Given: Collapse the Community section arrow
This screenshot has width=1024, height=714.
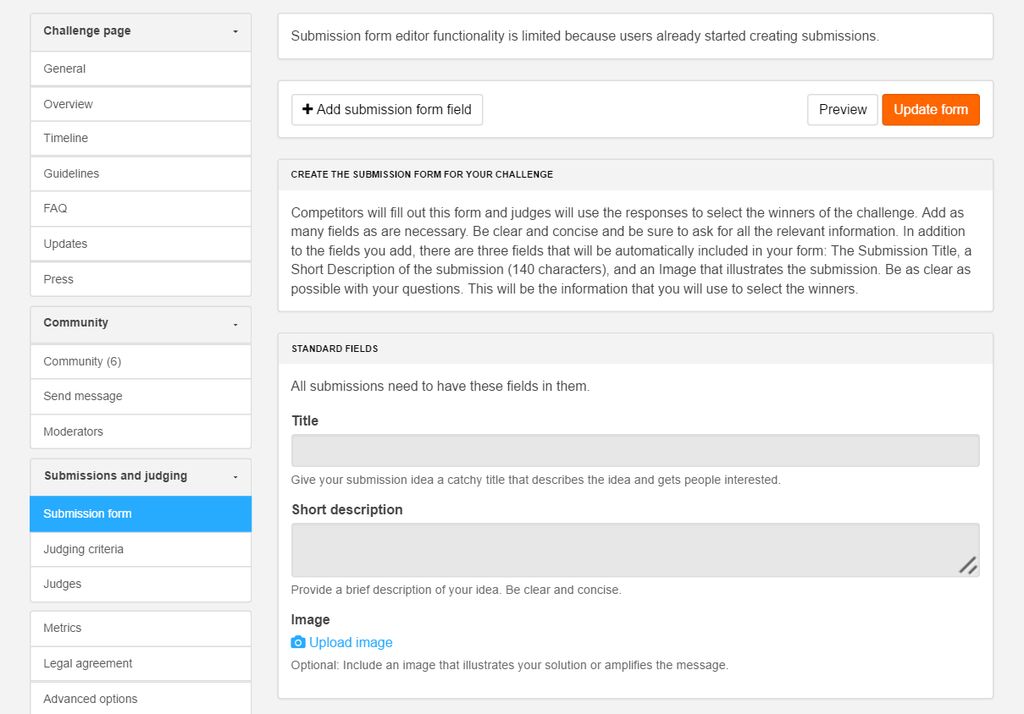Looking at the screenshot, I should [x=236, y=325].
